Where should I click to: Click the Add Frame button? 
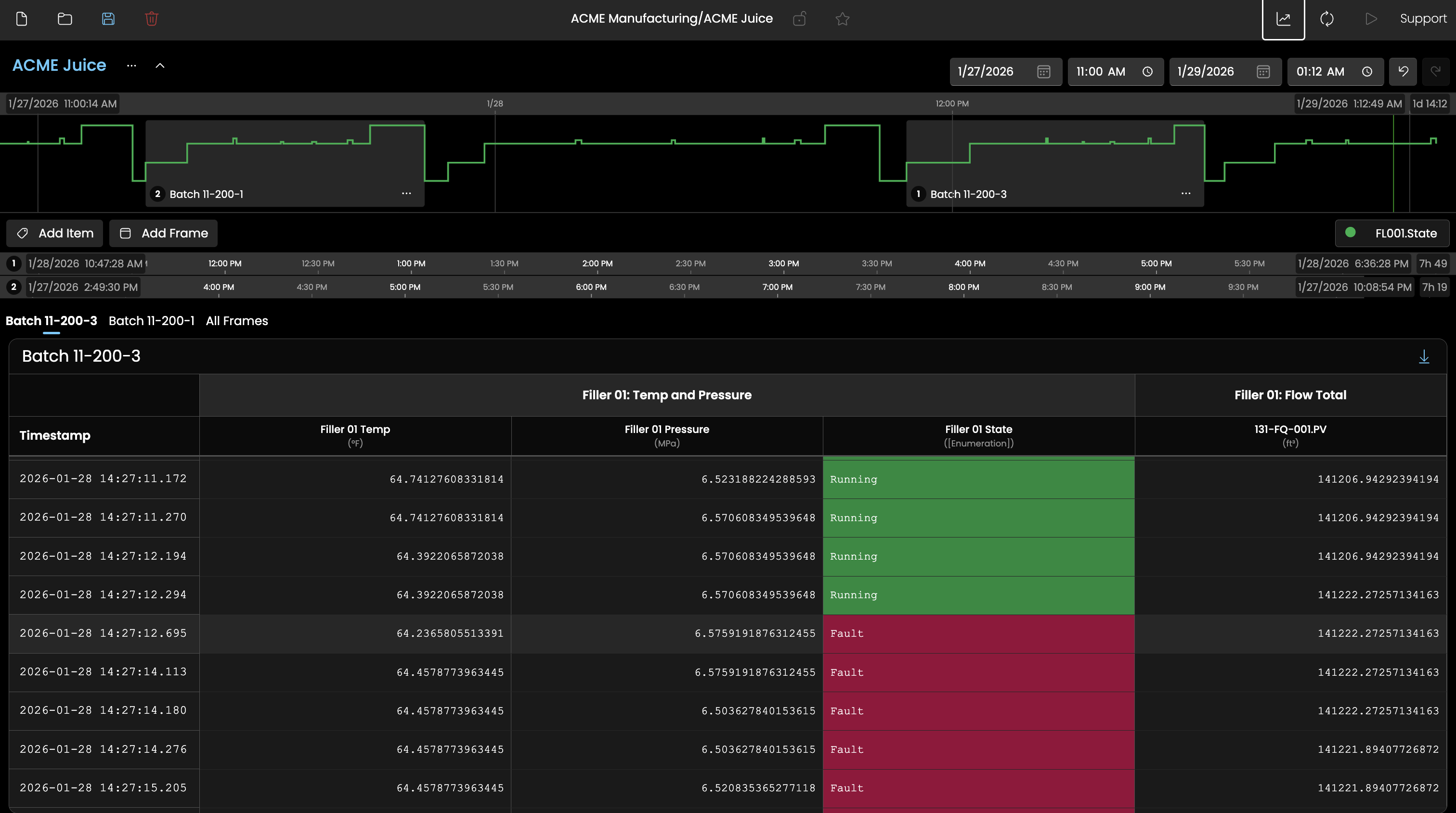[x=163, y=233]
